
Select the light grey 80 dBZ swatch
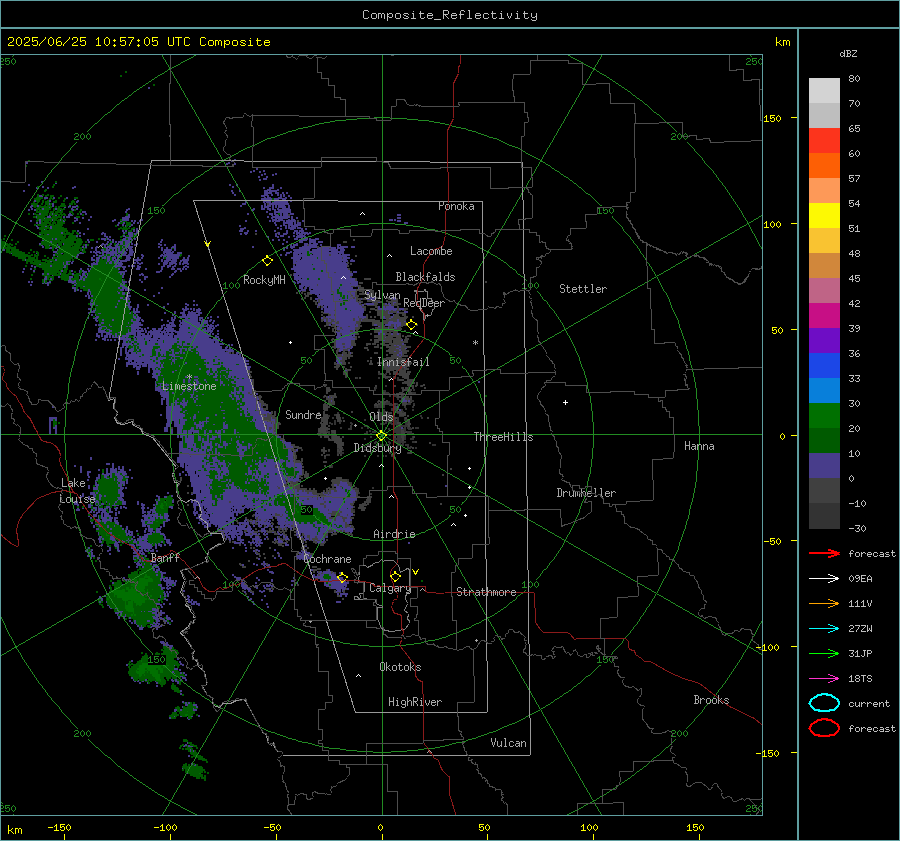point(824,90)
